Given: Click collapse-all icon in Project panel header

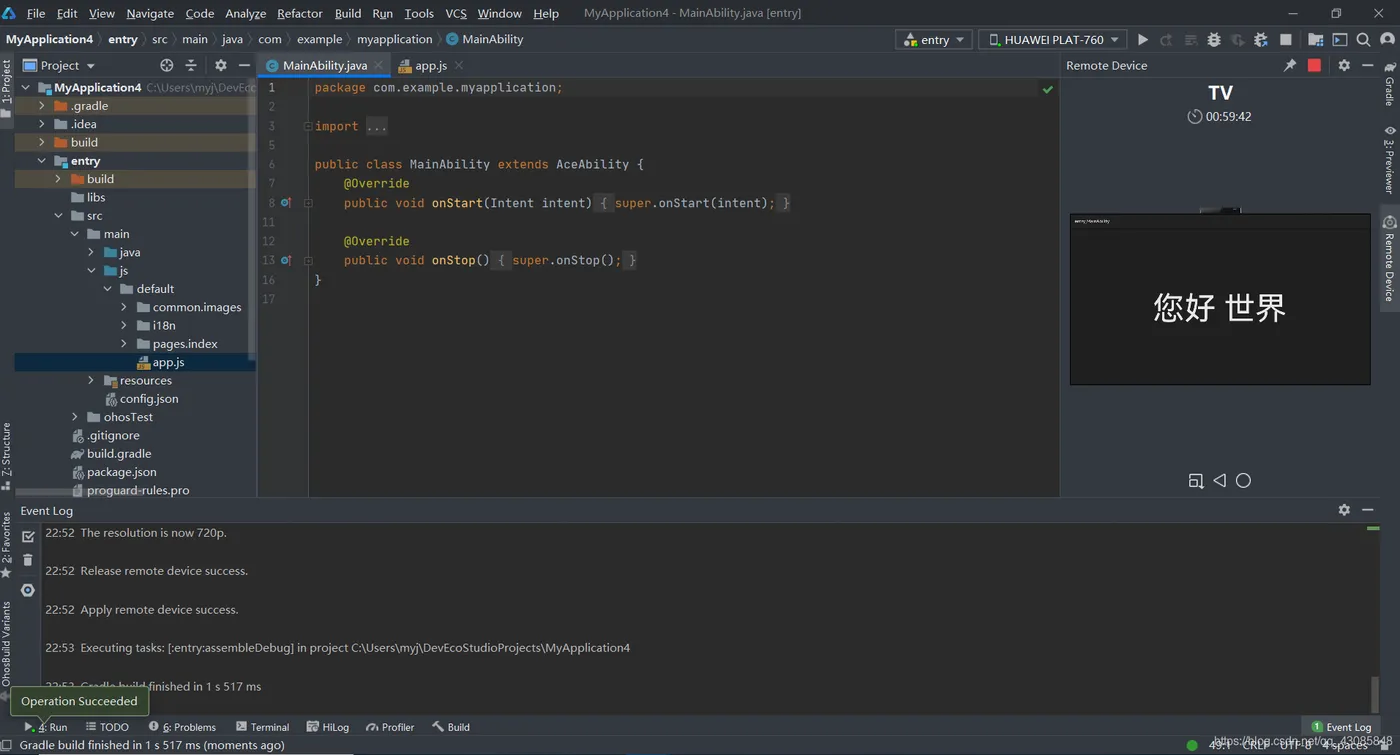Looking at the screenshot, I should click(x=191, y=65).
